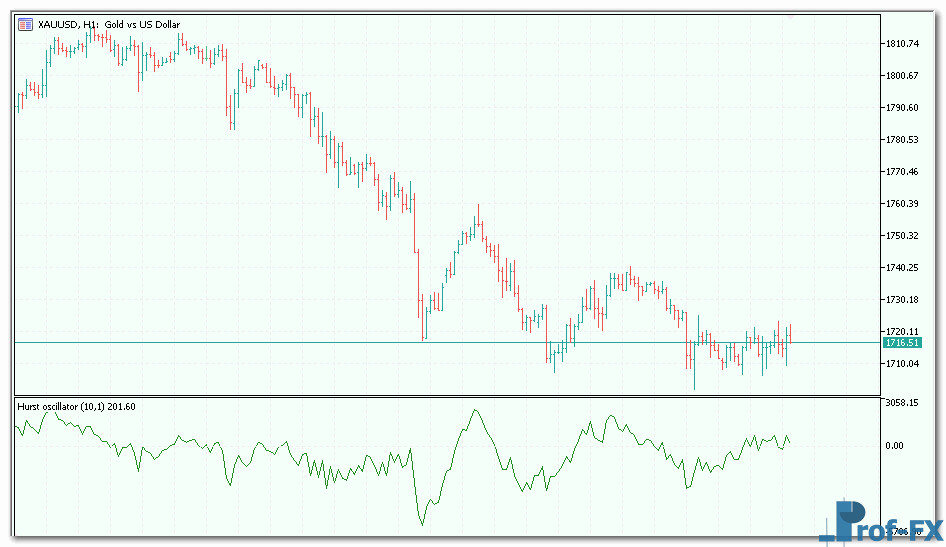
Task: Click the 1710.04 price axis value
Action: [x=901, y=363]
